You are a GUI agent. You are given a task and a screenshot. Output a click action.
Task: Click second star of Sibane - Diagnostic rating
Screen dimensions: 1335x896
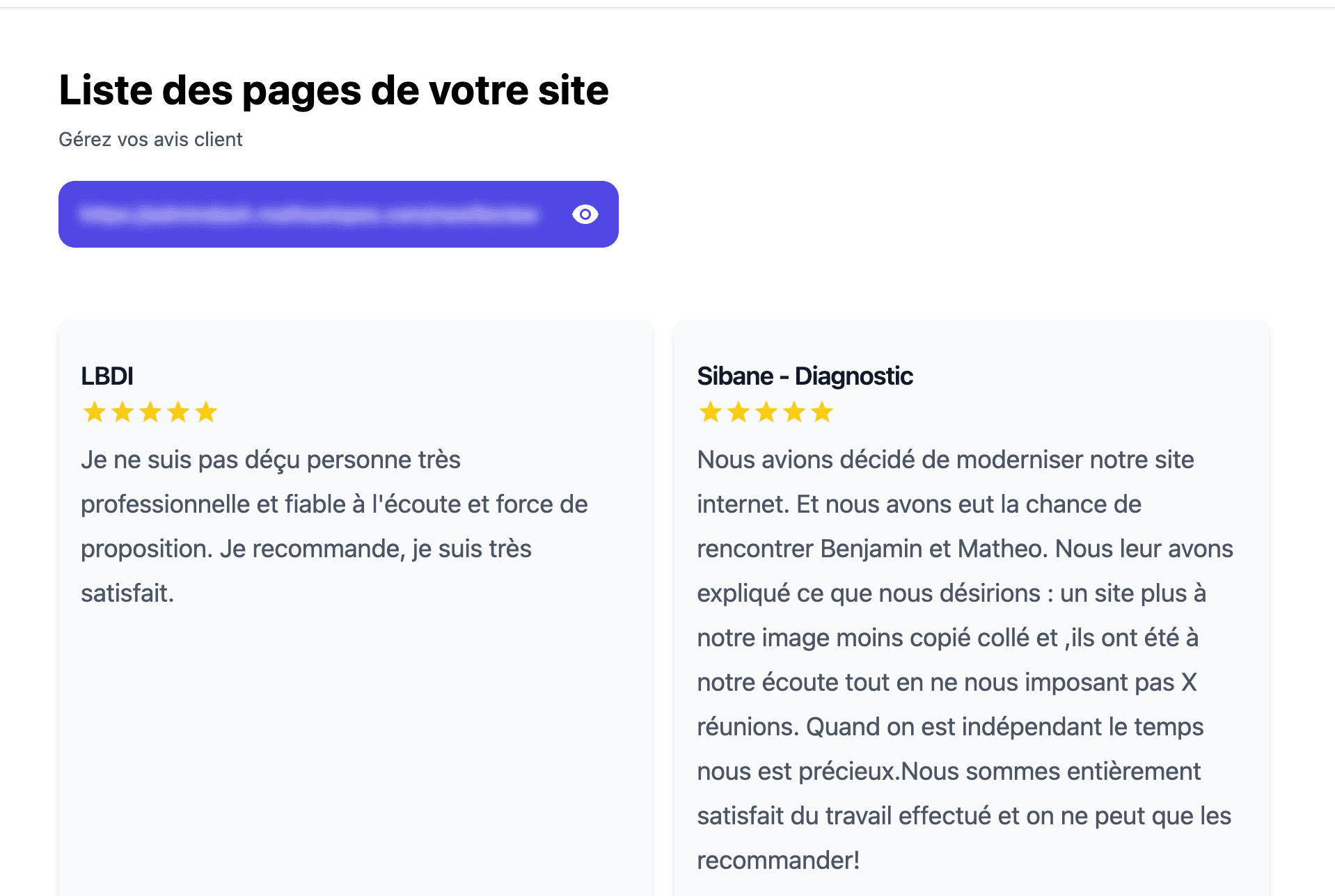point(738,412)
